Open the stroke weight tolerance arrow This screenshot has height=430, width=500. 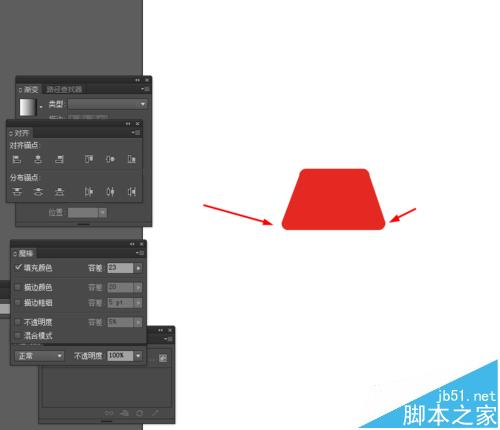click(x=138, y=303)
